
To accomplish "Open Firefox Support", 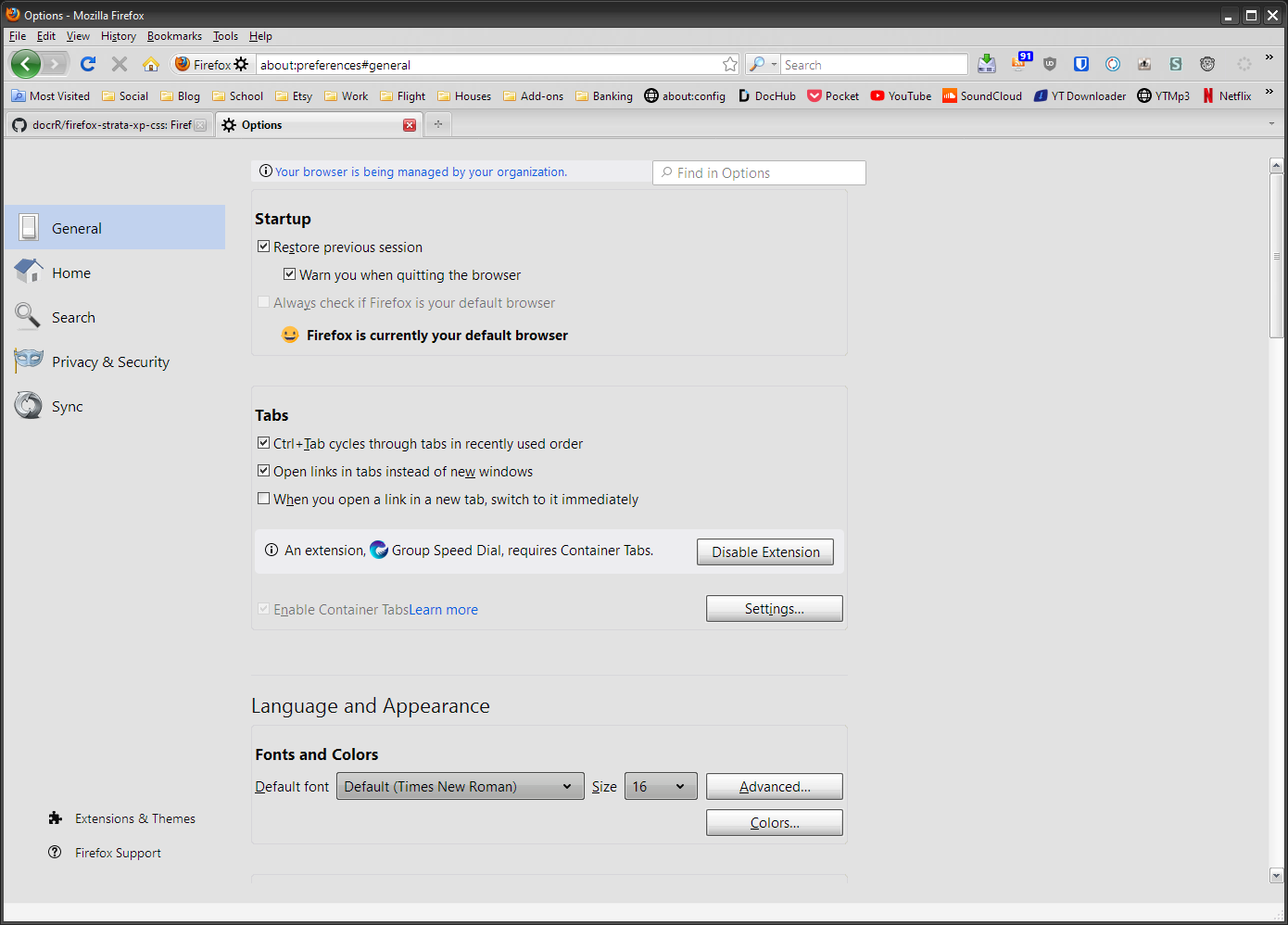I will 117,852.
